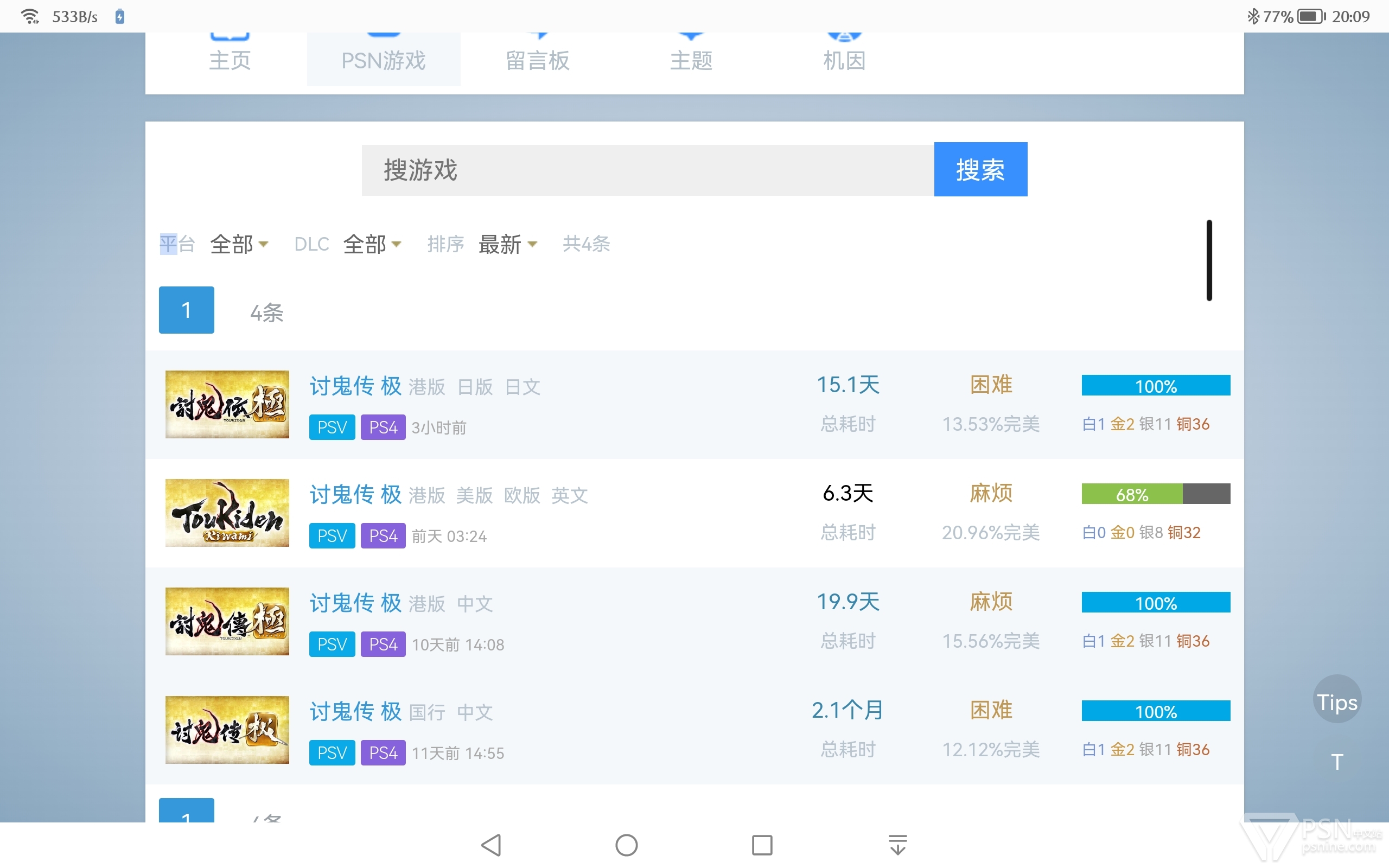Open the 机因 tab
This screenshot has width=1389, height=868.
coord(844,59)
